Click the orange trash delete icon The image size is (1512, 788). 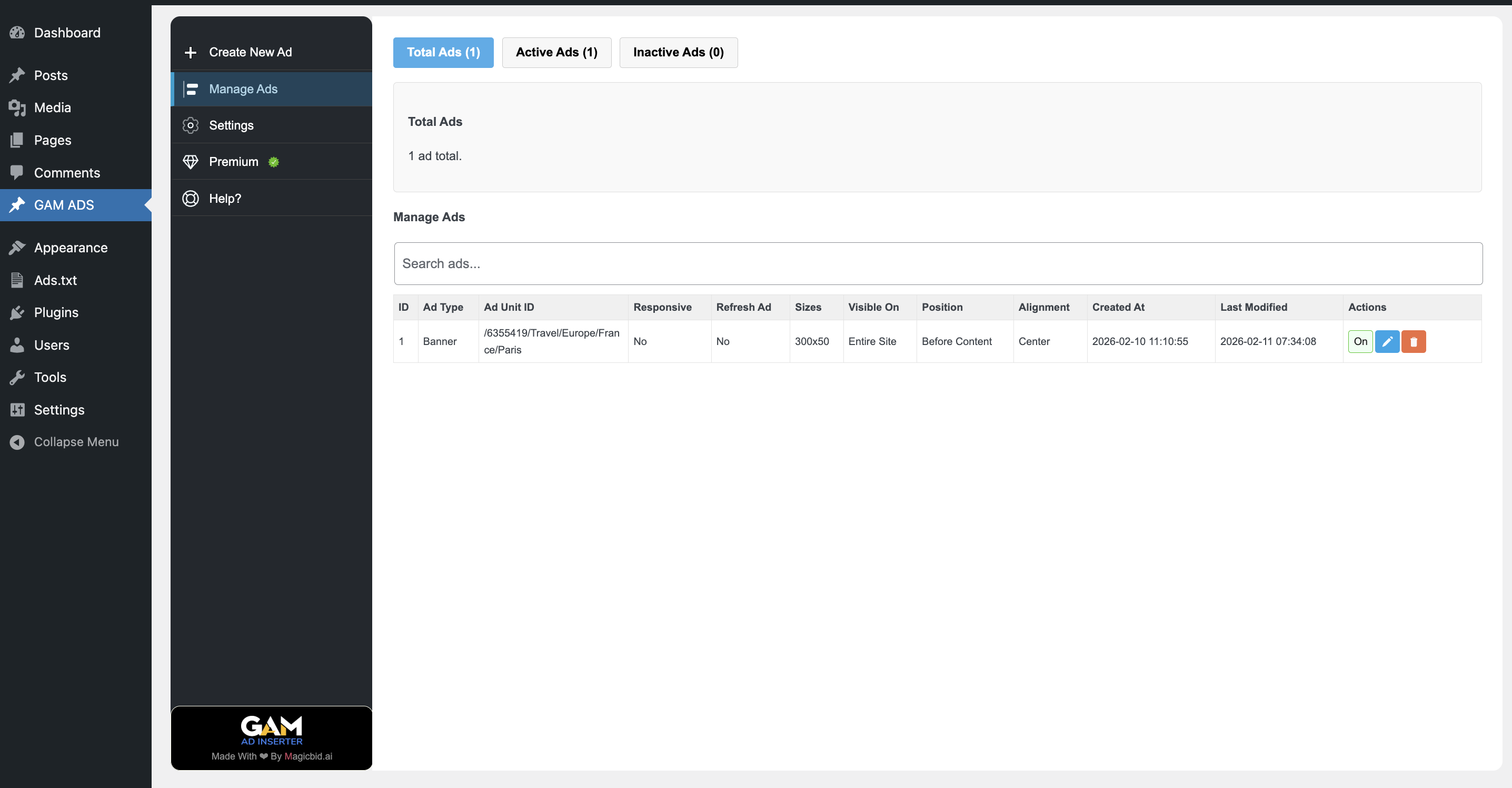(1414, 341)
